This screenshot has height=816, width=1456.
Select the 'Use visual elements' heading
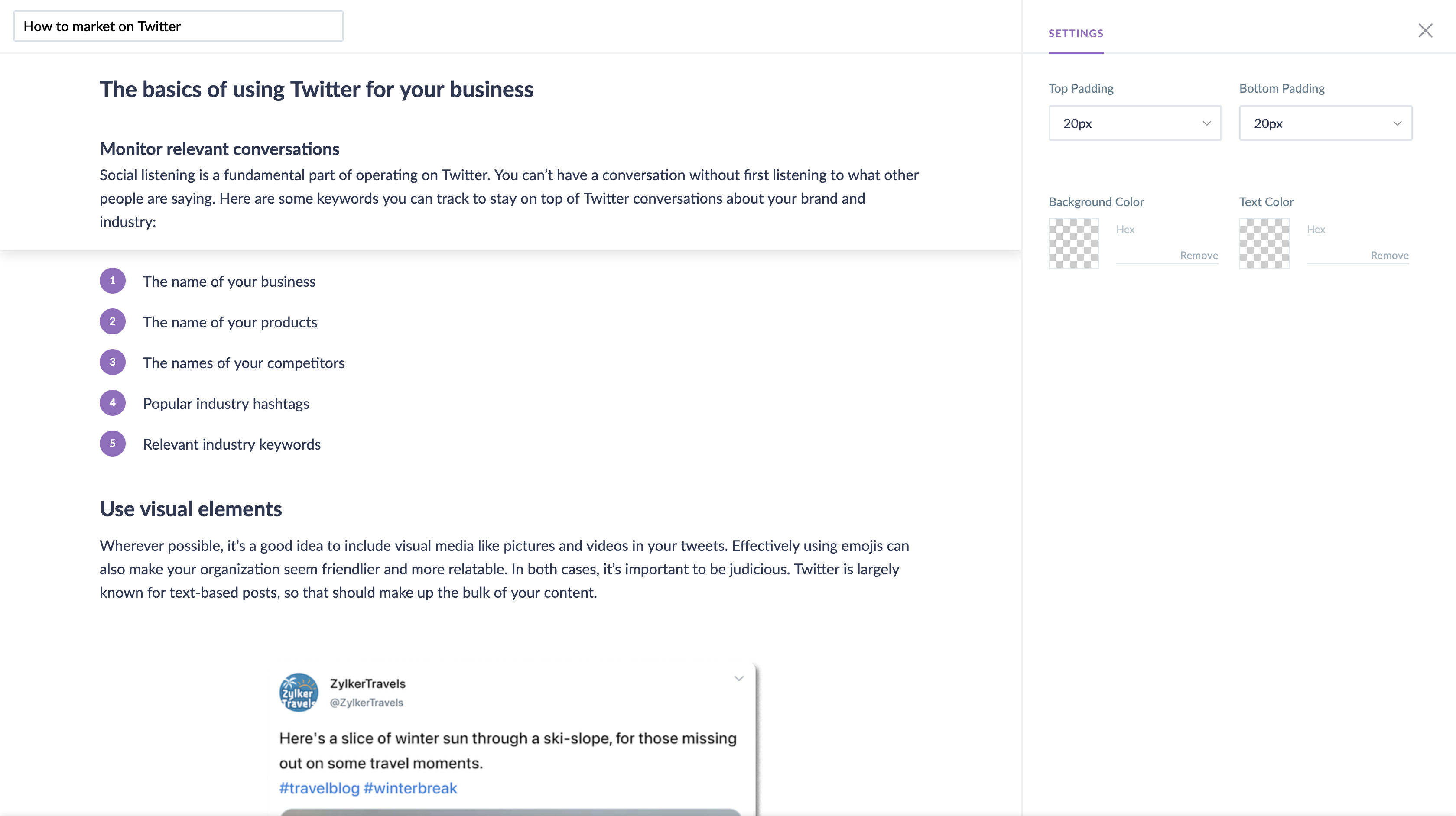coord(191,509)
